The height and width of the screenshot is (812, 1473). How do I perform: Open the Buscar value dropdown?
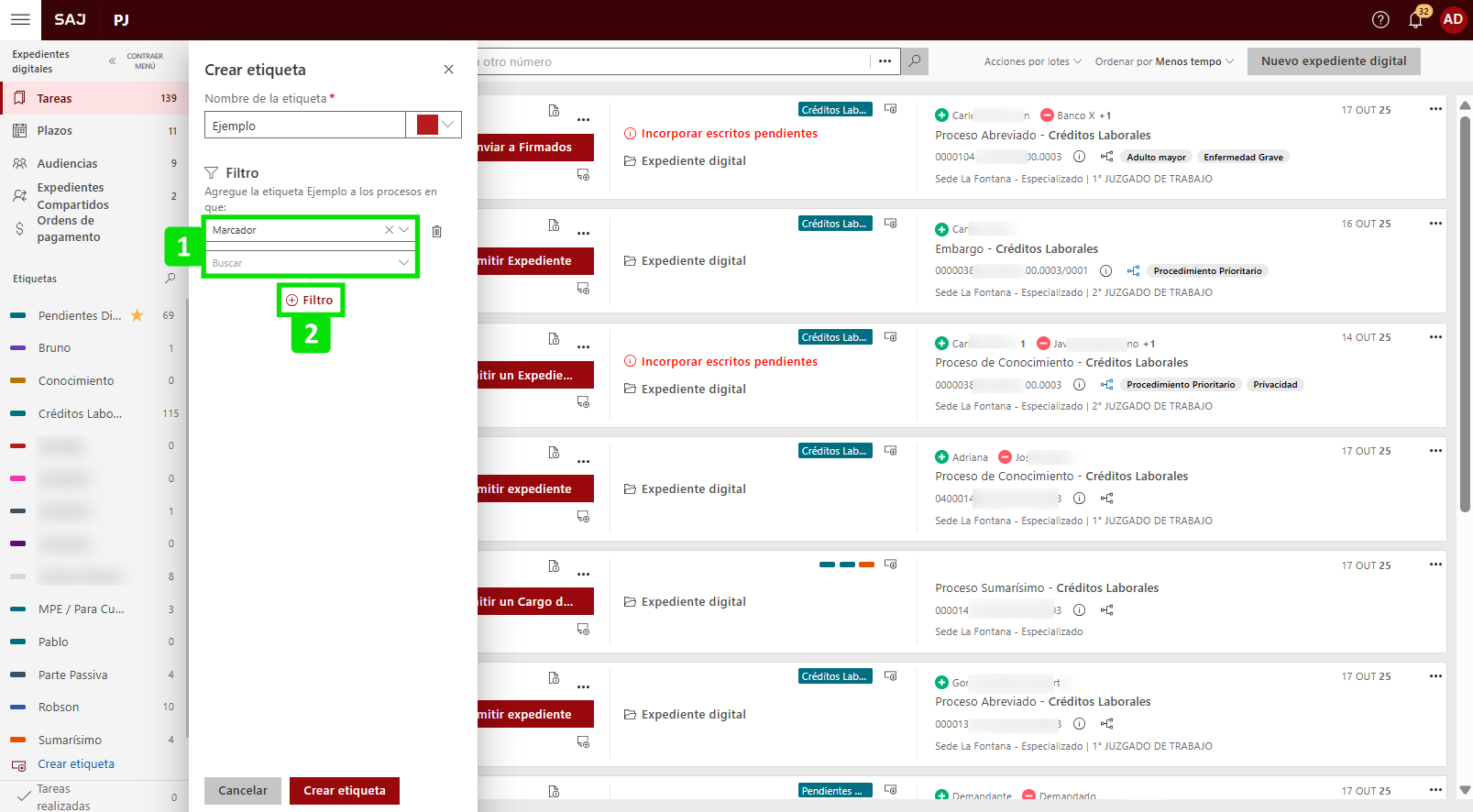coord(403,263)
